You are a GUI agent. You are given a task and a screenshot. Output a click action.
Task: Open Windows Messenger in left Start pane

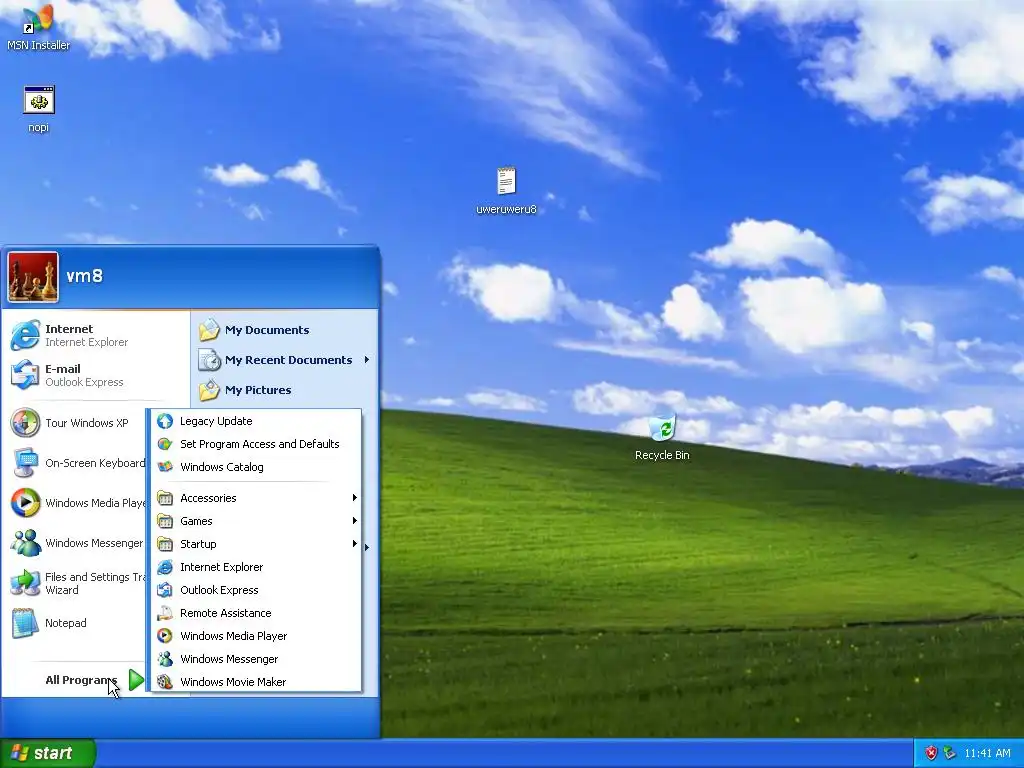point(77,543)
